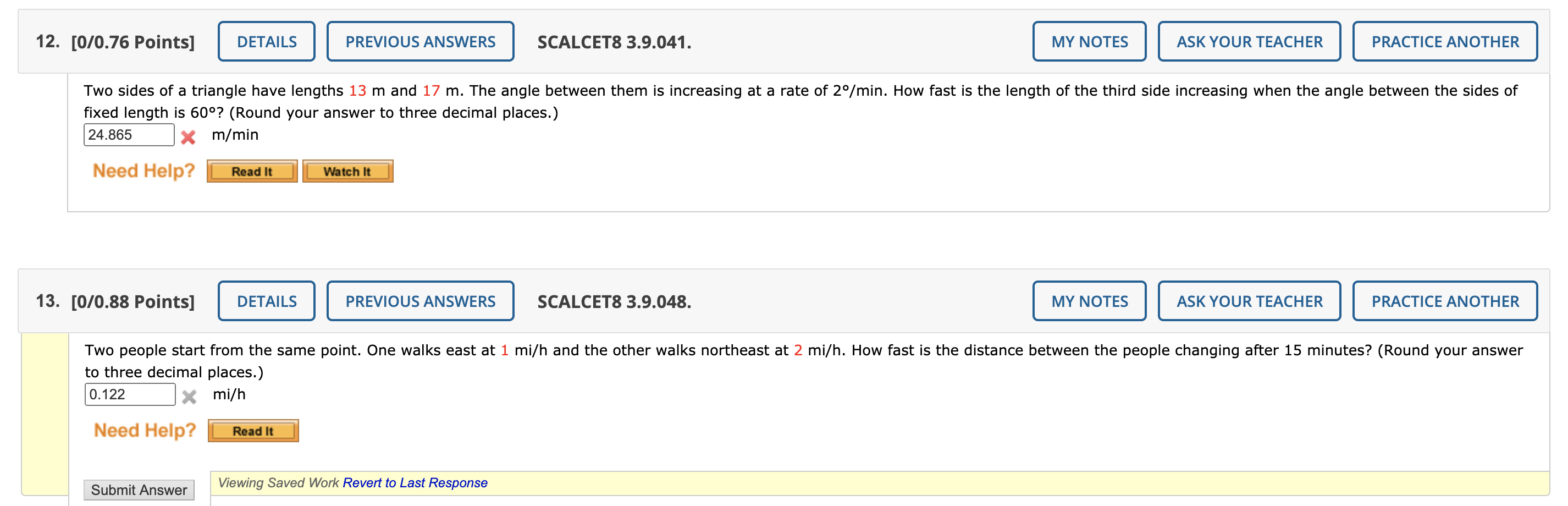View PREVIOUS ANSWERS for question 13
The height and width of the screenshot is (506, 1568).
(x=420, y=300)
